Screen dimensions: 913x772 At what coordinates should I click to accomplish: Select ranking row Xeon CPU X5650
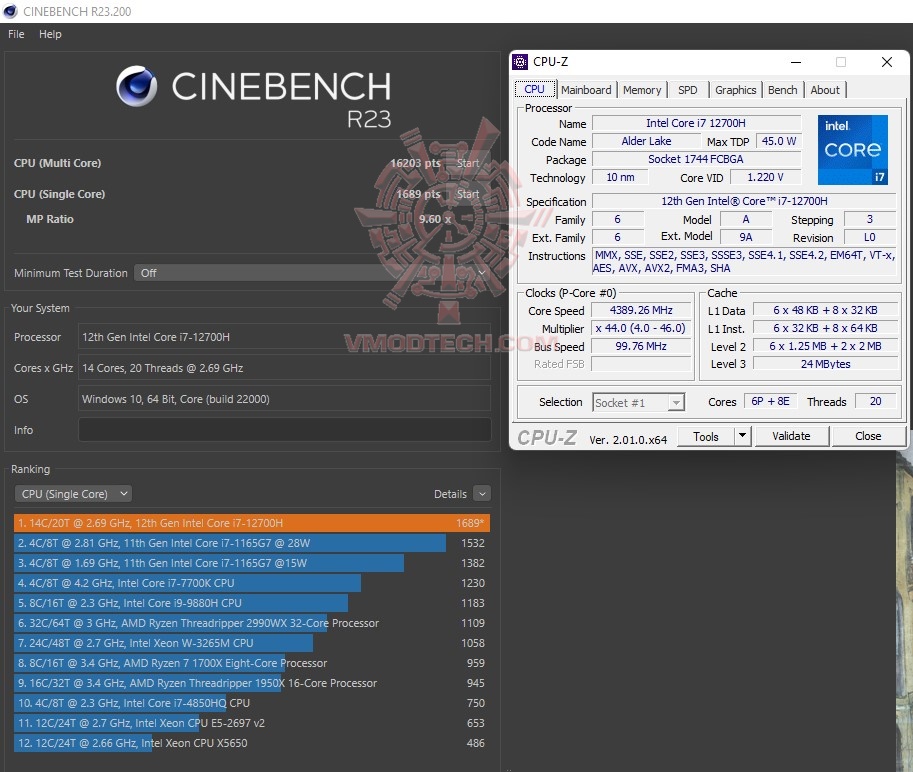(252, 743)
